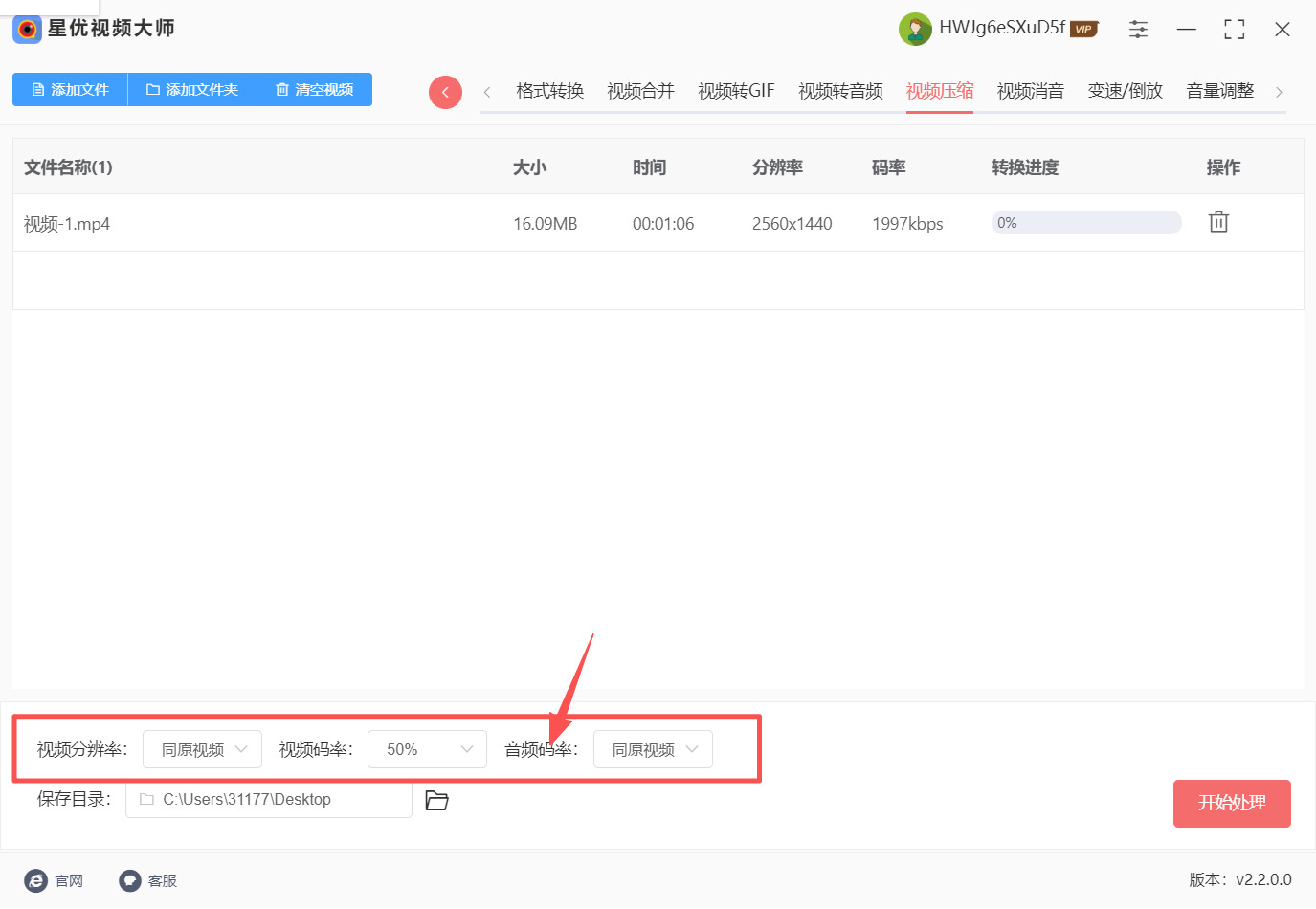Image resolution: width=1316 pixels, height=909 pixels.
Task: Open 官网 website link
Action: pos(54,880)
